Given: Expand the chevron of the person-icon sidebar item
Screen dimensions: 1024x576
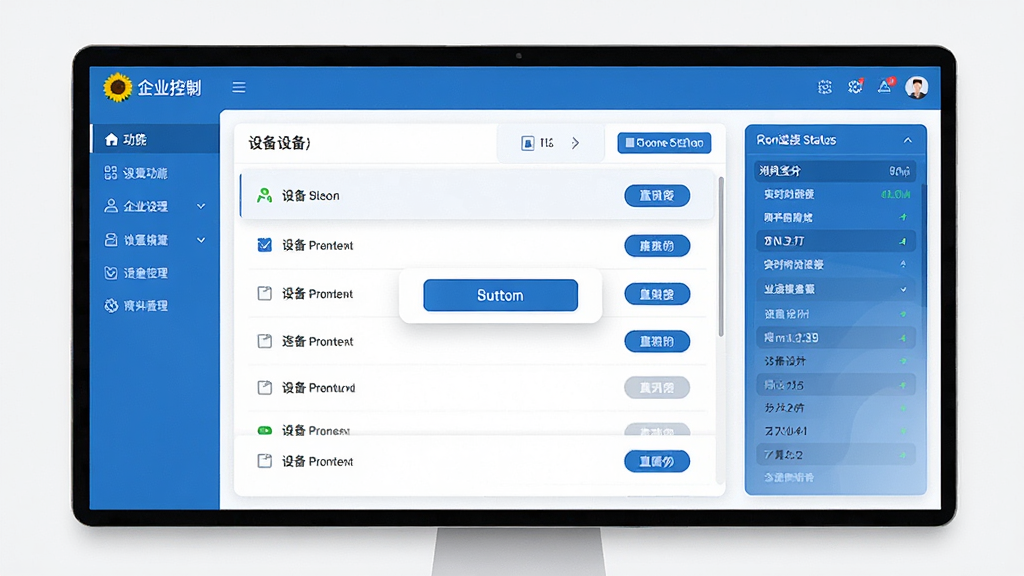Looking at the screenshot, I should point(201,206).
